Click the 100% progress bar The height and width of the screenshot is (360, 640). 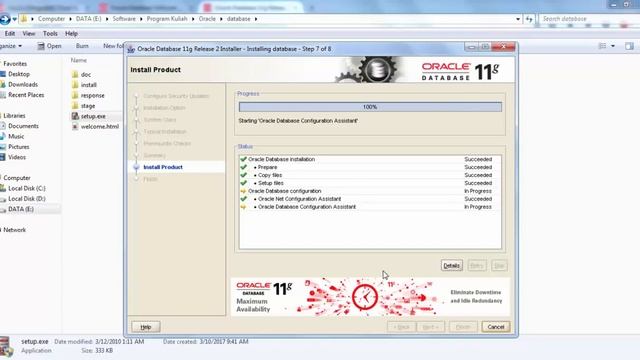coord(370,107)
